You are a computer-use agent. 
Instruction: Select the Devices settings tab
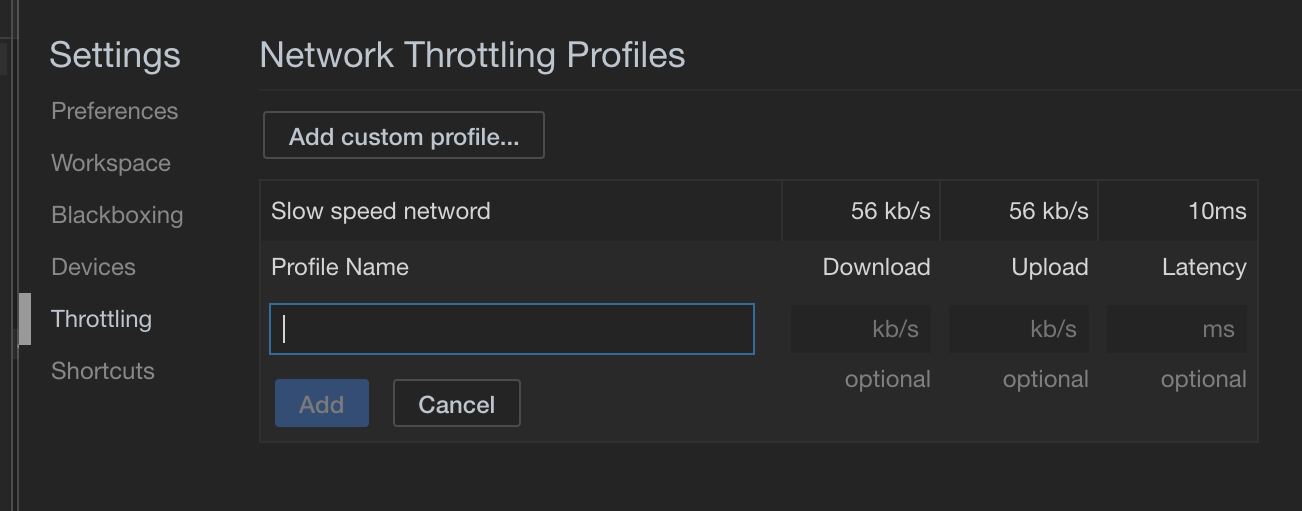[93, 267]
